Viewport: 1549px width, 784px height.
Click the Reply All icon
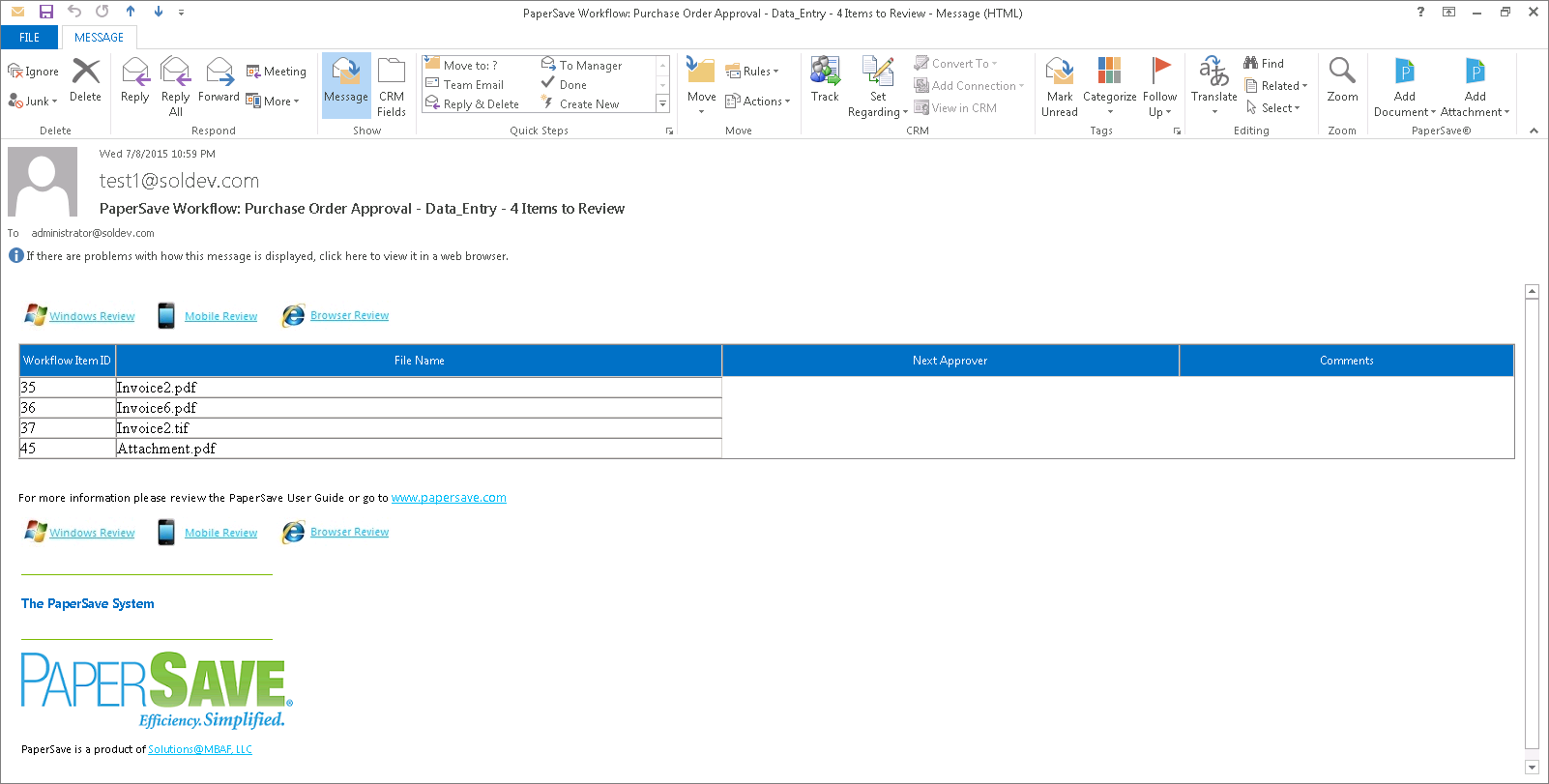pyautogui.click(x=175, y=72)
